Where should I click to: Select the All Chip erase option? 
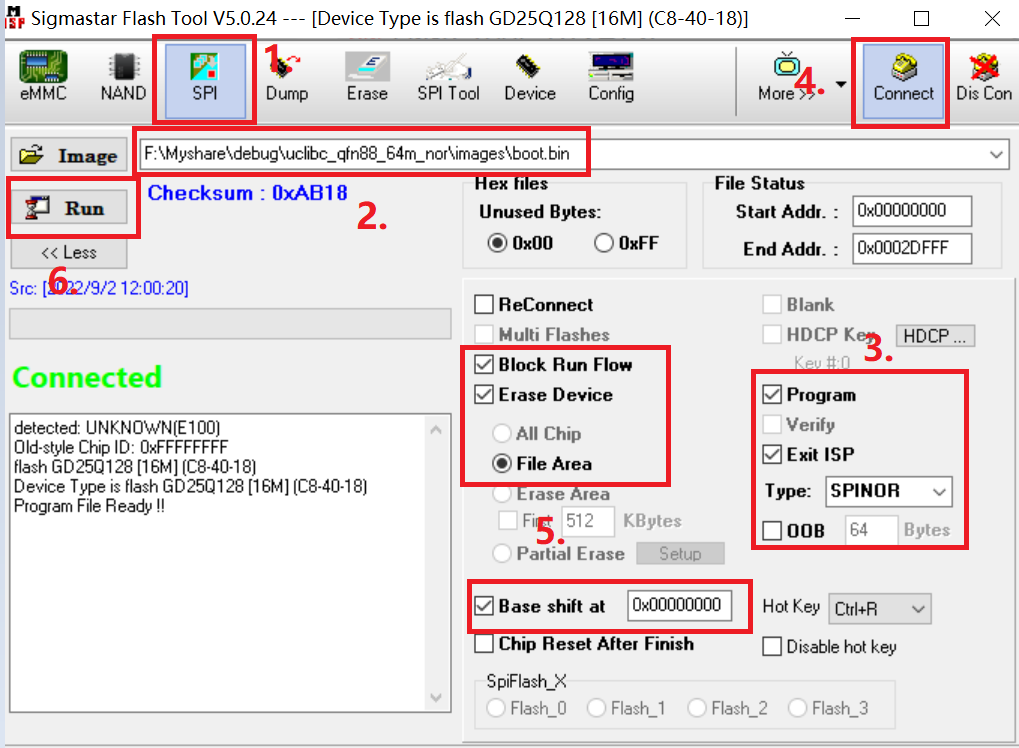coord(502,433)
